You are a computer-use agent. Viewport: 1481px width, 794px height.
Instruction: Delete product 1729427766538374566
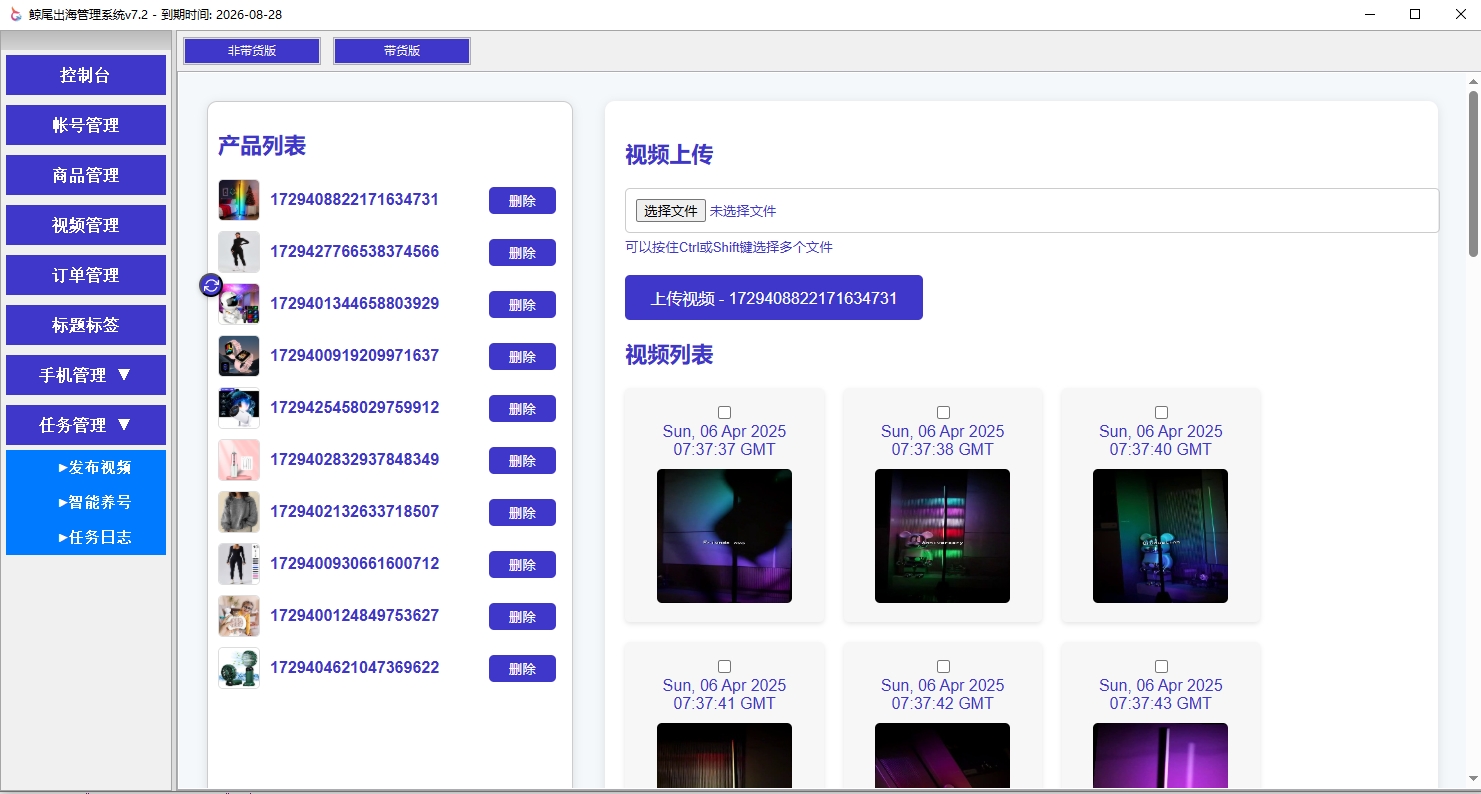click(x=522, y=253)
